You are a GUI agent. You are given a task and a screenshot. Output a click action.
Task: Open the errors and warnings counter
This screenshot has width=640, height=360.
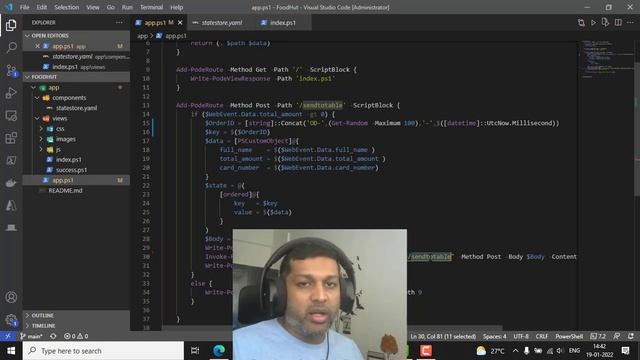pos(76,336)
